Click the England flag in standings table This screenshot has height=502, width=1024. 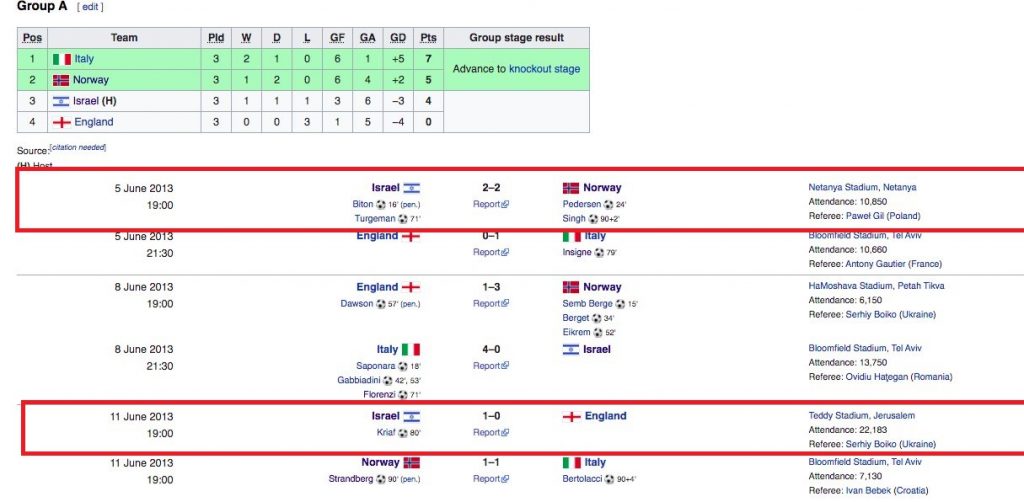[x=61, y=122]
